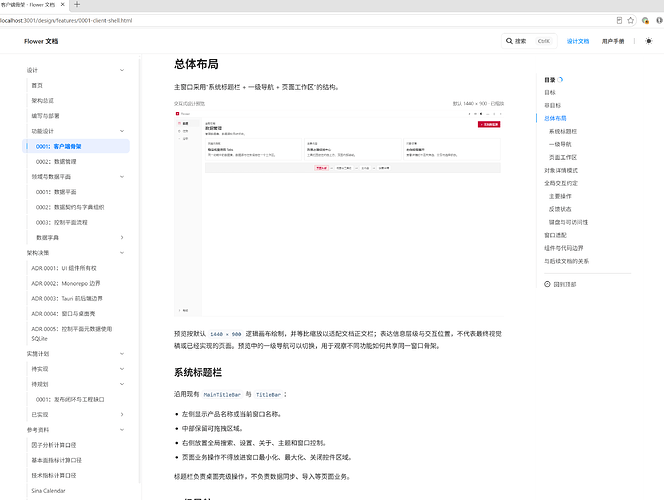The width and height of the screenshot is (664, 500).
Task: Open 技术指标计算口径 reference
Action: (x=54, y=475)
